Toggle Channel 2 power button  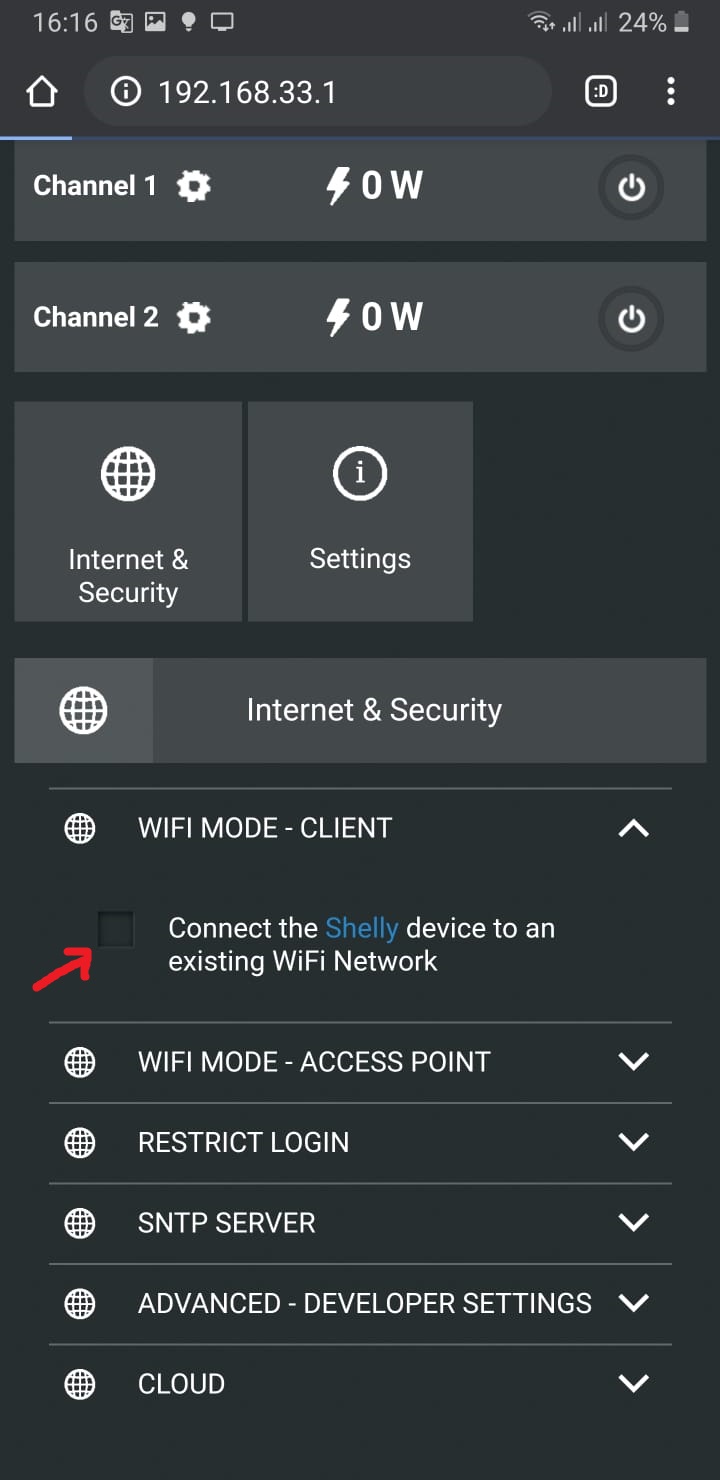click(631, 318)
